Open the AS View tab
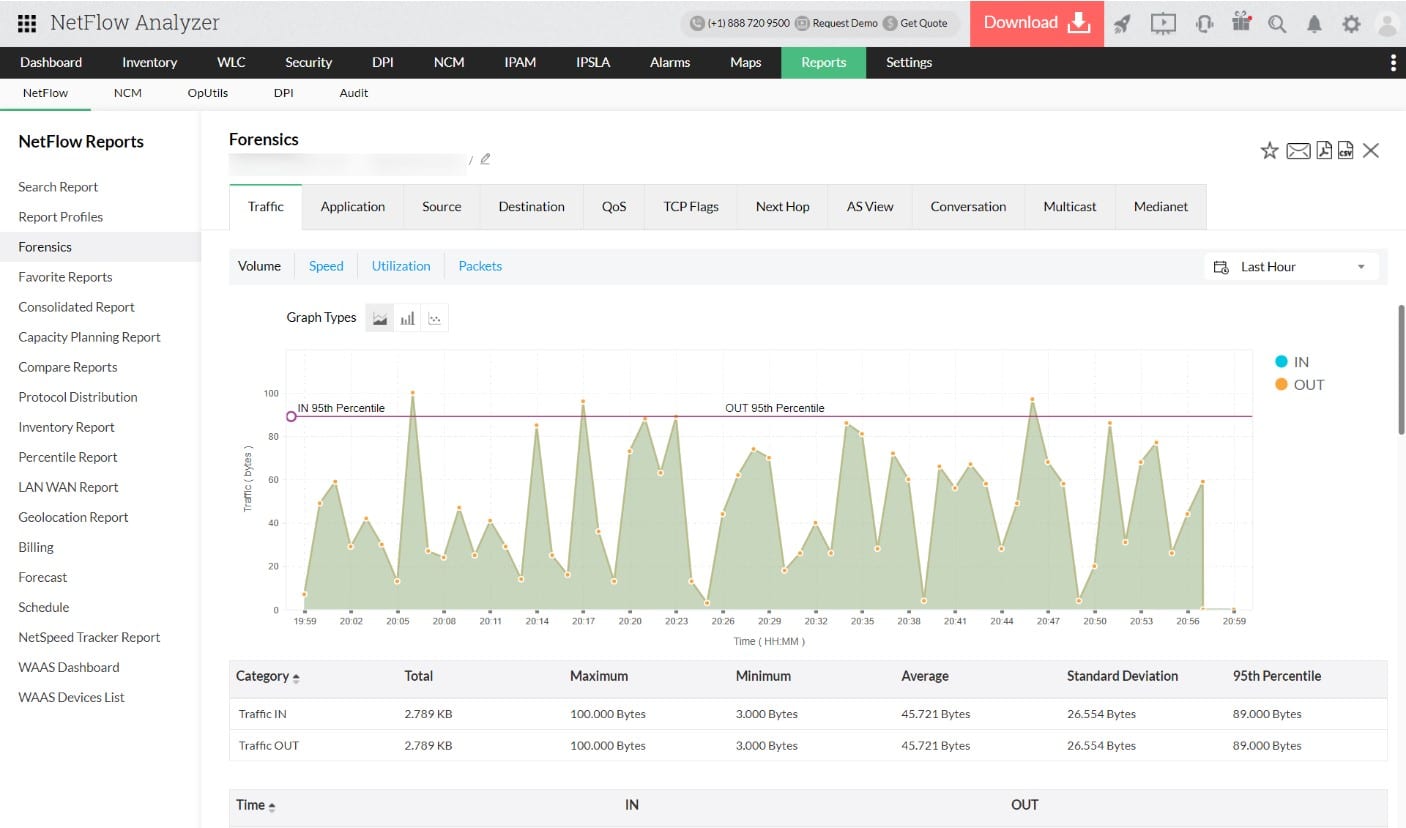This screenshot has width=1406, height=828. coord(870,207)
